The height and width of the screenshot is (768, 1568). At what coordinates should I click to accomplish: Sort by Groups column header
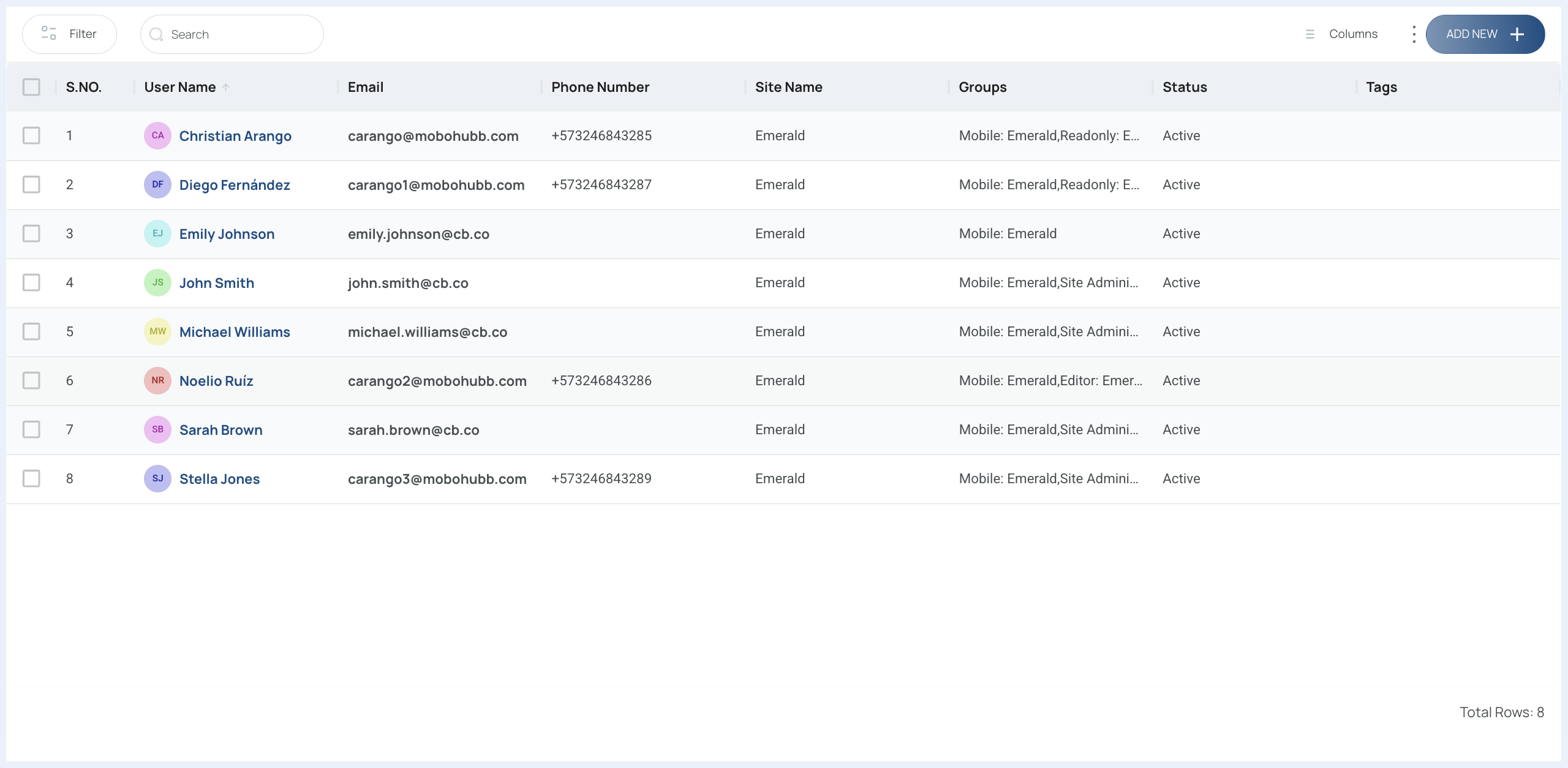pyautogui.click(x=982, y=87)
